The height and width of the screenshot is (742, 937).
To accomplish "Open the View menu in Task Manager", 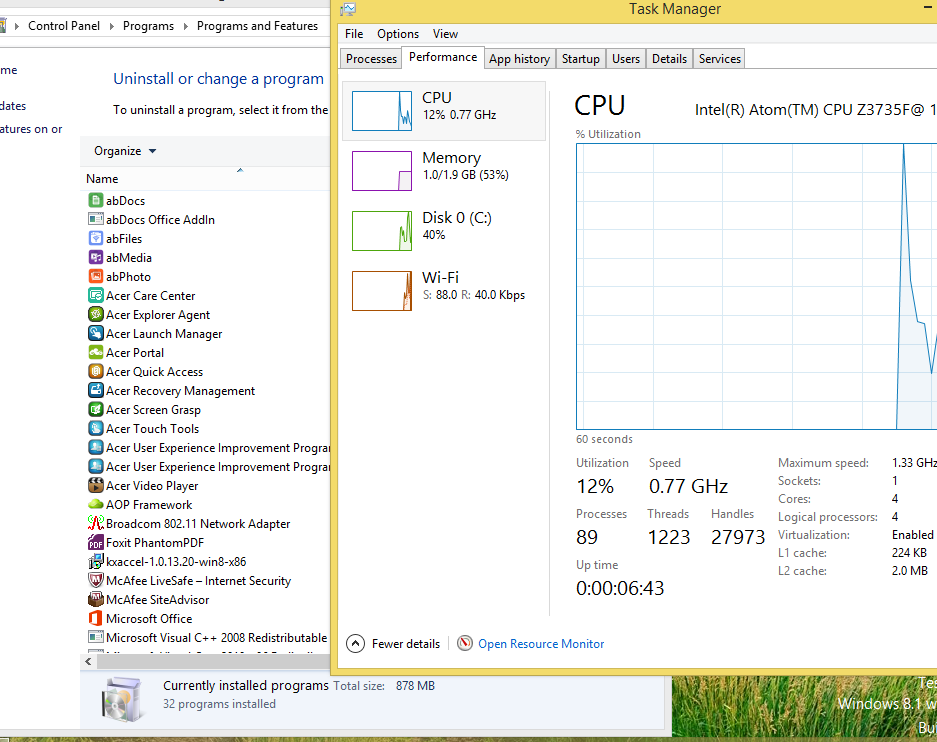I will tap(445, 34).
